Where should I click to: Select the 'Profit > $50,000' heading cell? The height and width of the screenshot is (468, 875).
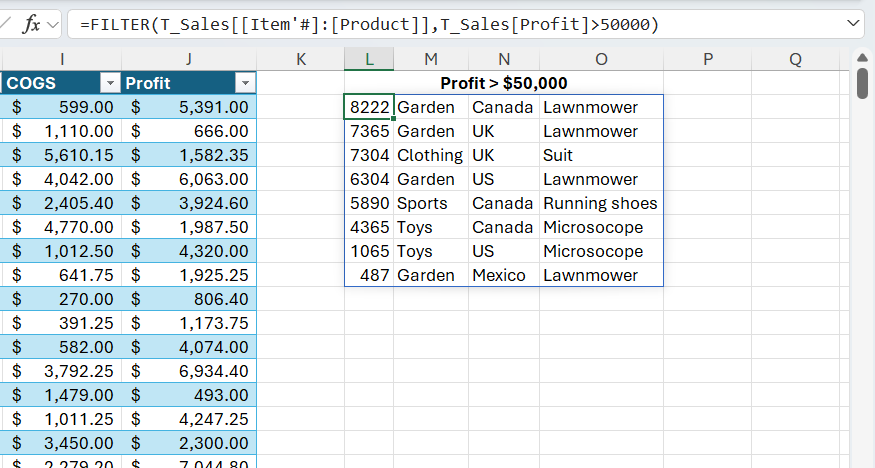tap(504, 83)
